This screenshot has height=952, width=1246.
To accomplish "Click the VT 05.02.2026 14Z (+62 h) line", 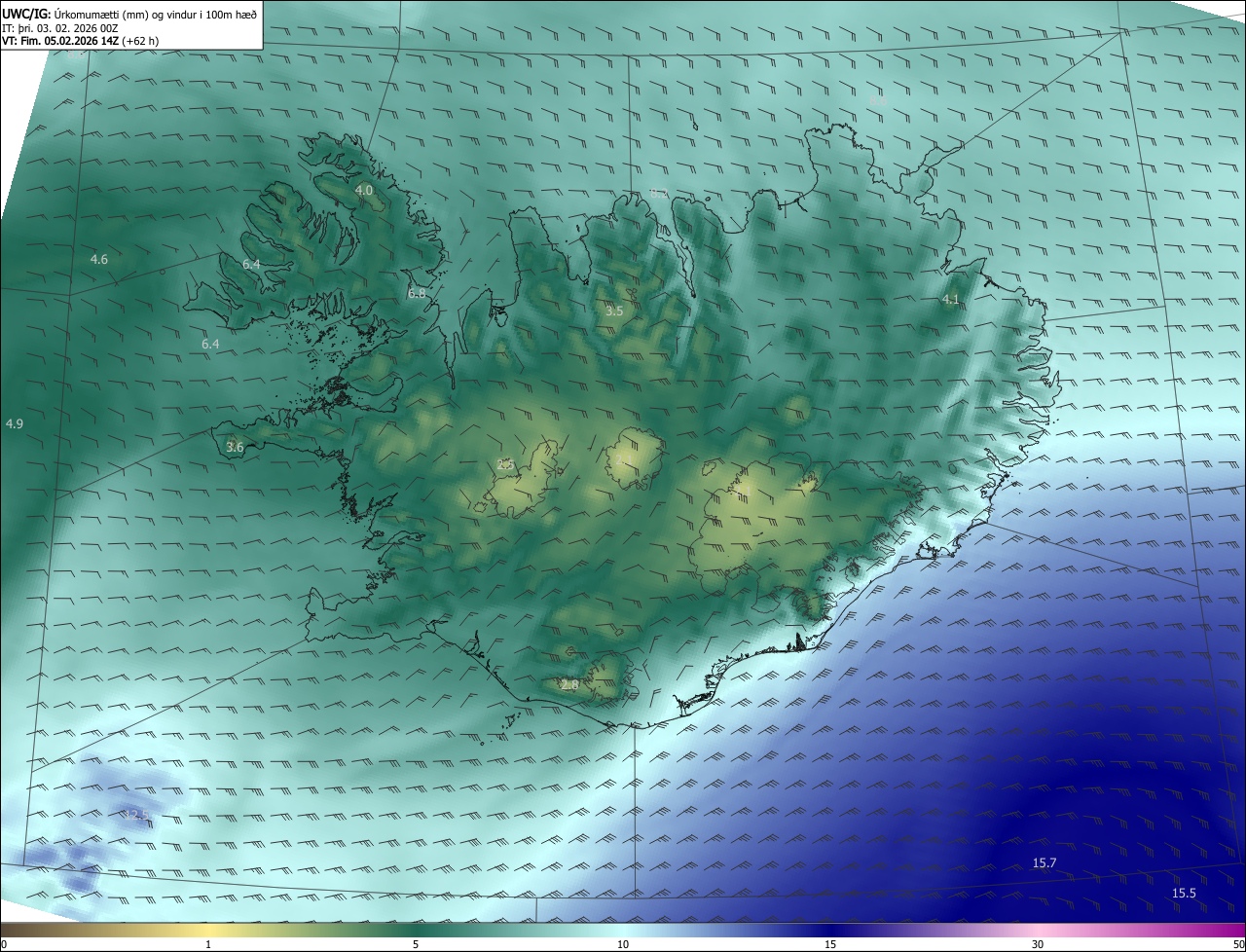I will (81, 41).
